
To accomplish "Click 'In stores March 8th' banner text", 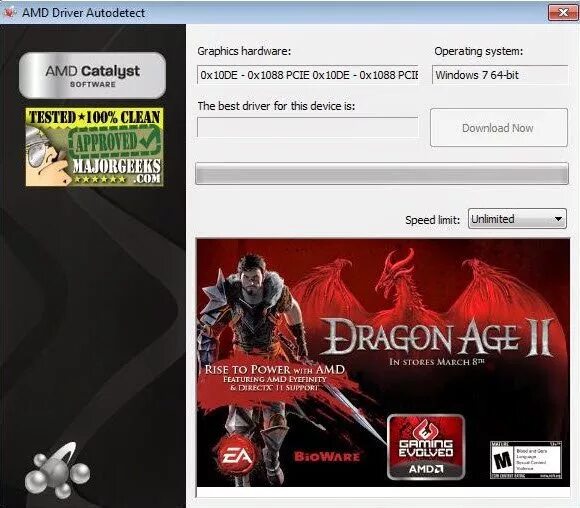I will pyautogui.click(x=436, y=361).
